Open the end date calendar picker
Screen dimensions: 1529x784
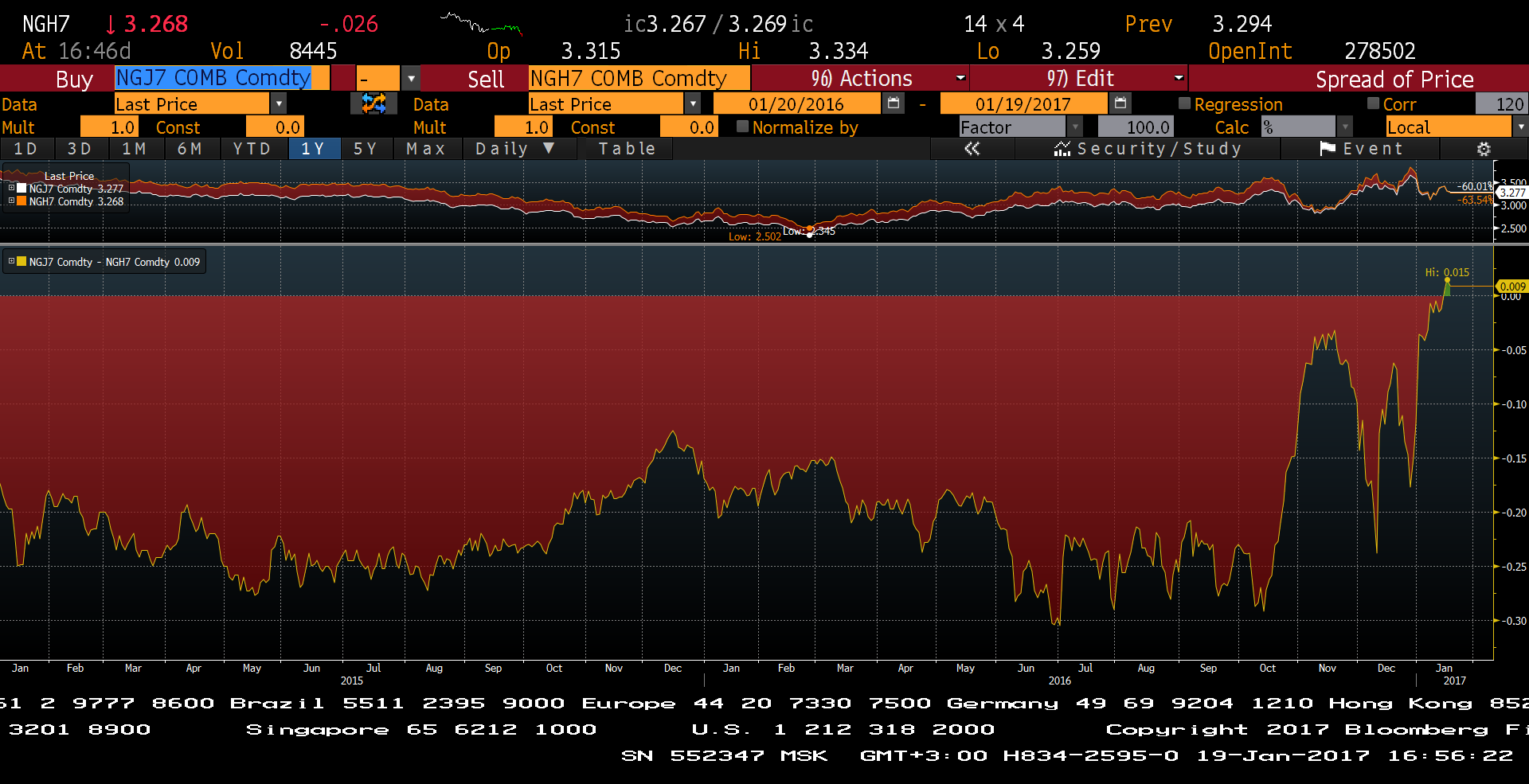pyautogui.click(x=1120, y=103)
